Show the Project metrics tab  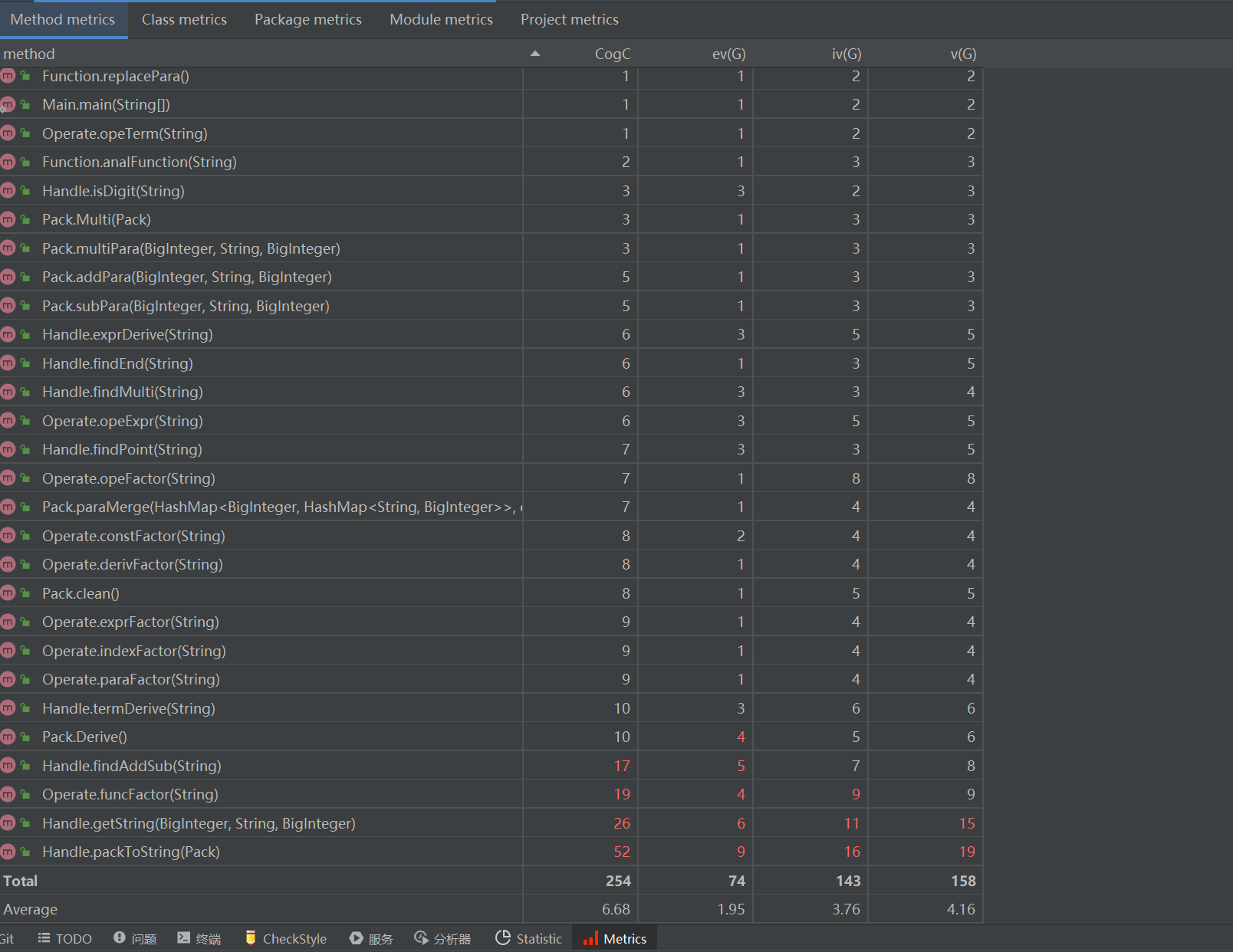pyautogui.click(x=570, y=20)
